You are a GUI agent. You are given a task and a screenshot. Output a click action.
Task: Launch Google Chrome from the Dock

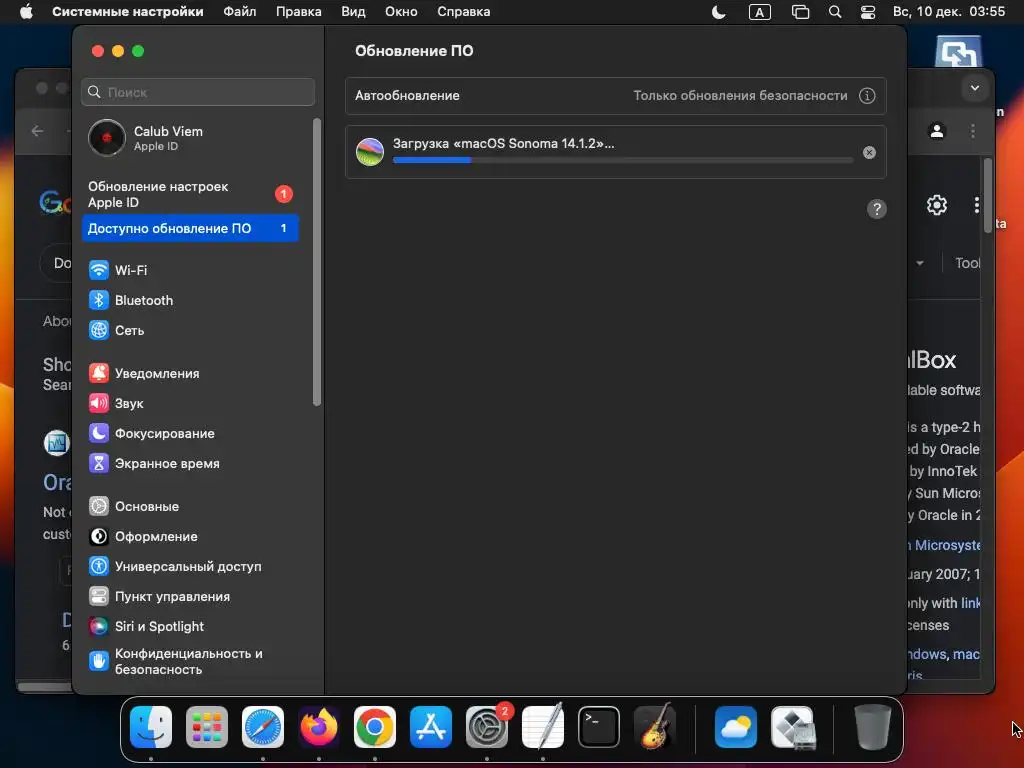tap(375, 726)
